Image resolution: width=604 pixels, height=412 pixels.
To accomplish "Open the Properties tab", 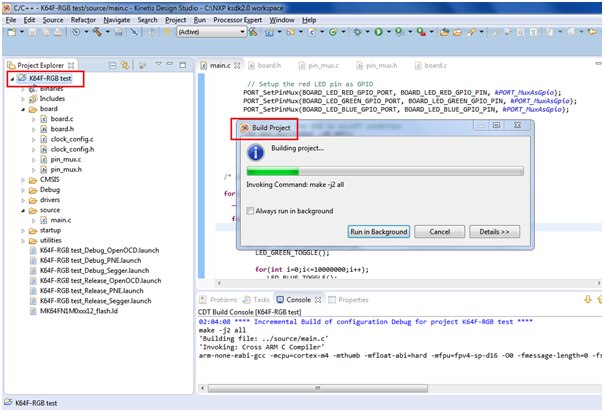I will (x=349, y=300).
